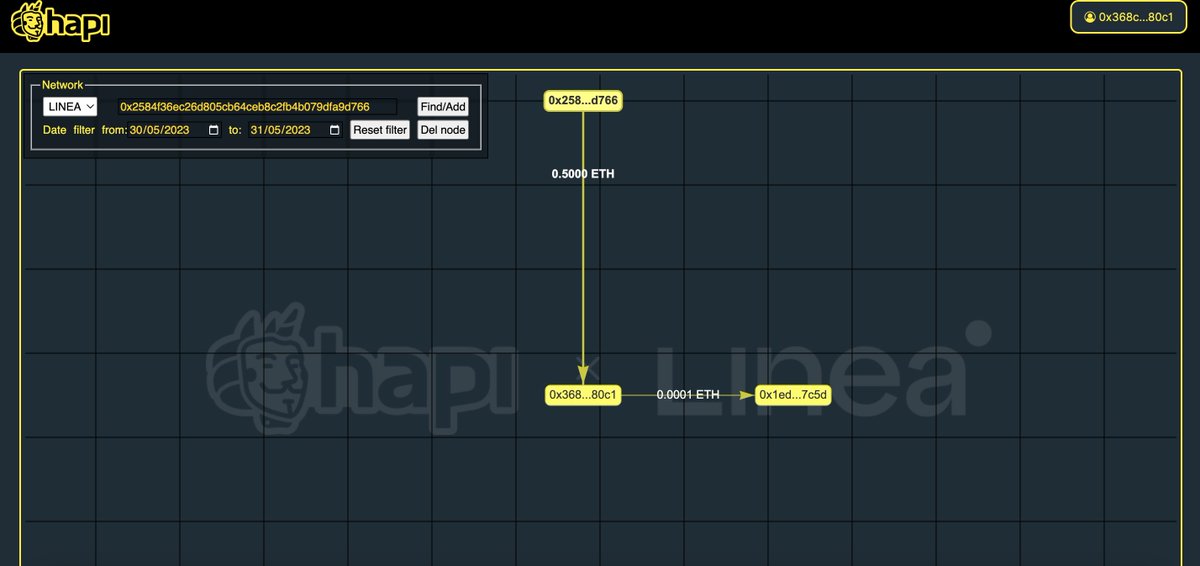Viewport: 1200px width, 566px height.
Task: Open the LINEA network dropdown
Action: [70, 106]
